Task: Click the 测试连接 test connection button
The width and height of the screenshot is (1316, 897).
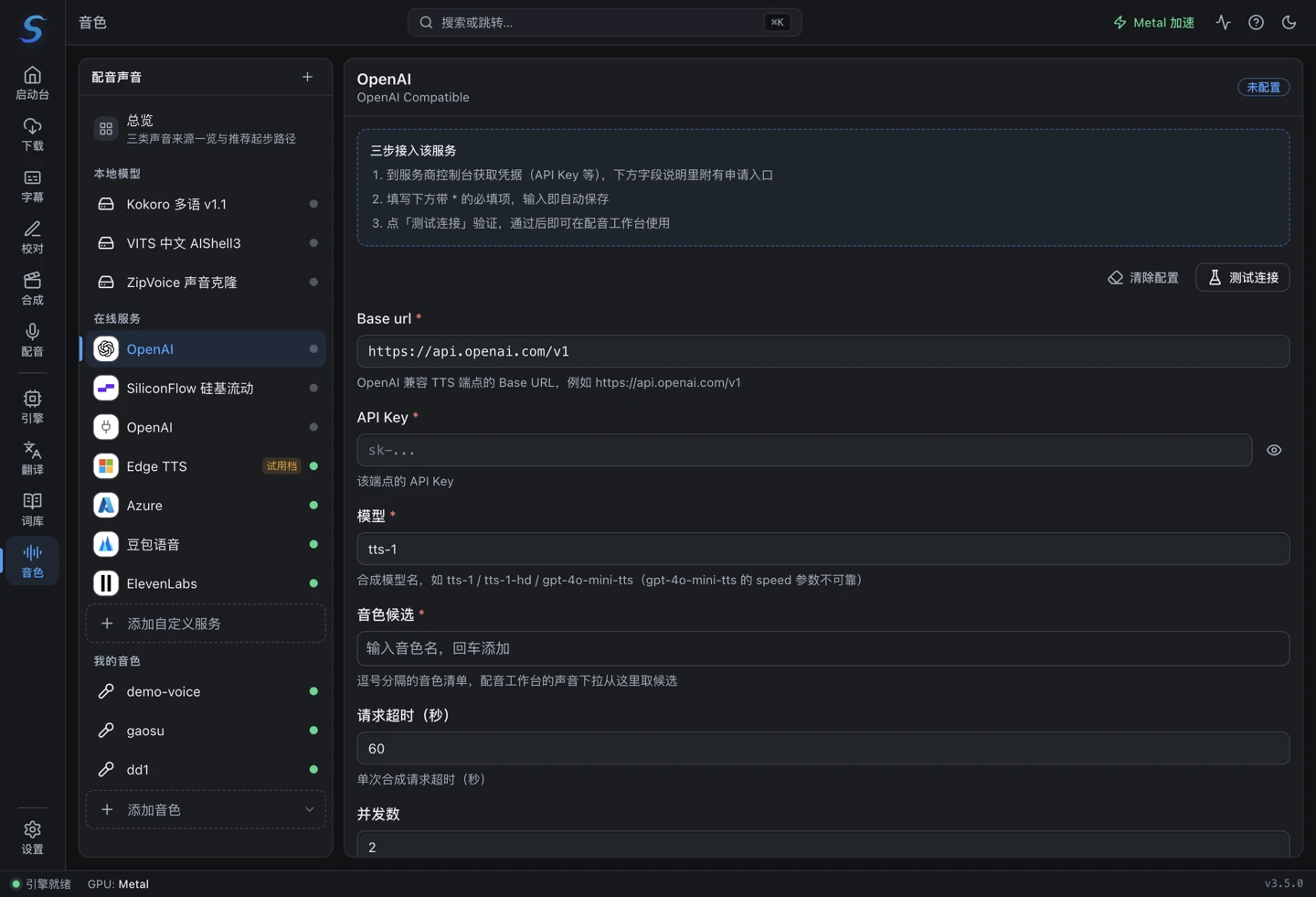Action: click(1243, 277)
